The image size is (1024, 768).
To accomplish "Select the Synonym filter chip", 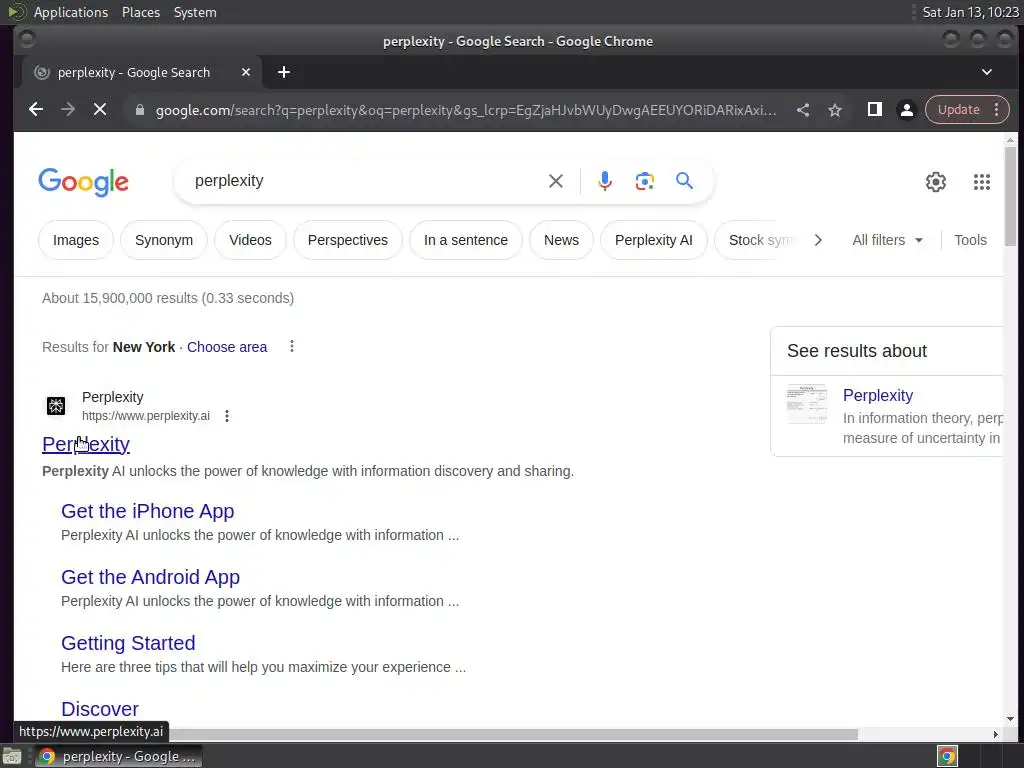I will tap(164, 240).
